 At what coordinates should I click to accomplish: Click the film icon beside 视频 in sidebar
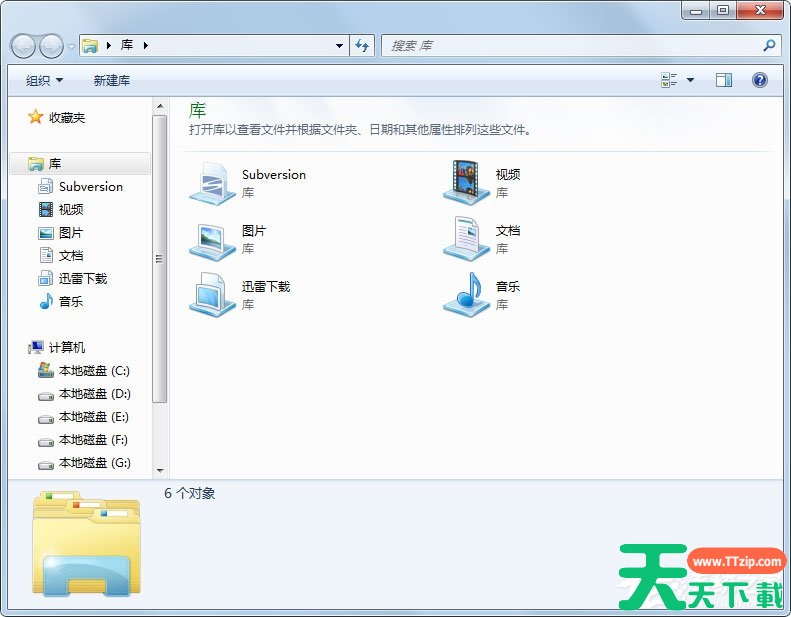pyautogui.click(x=46, y=209)
